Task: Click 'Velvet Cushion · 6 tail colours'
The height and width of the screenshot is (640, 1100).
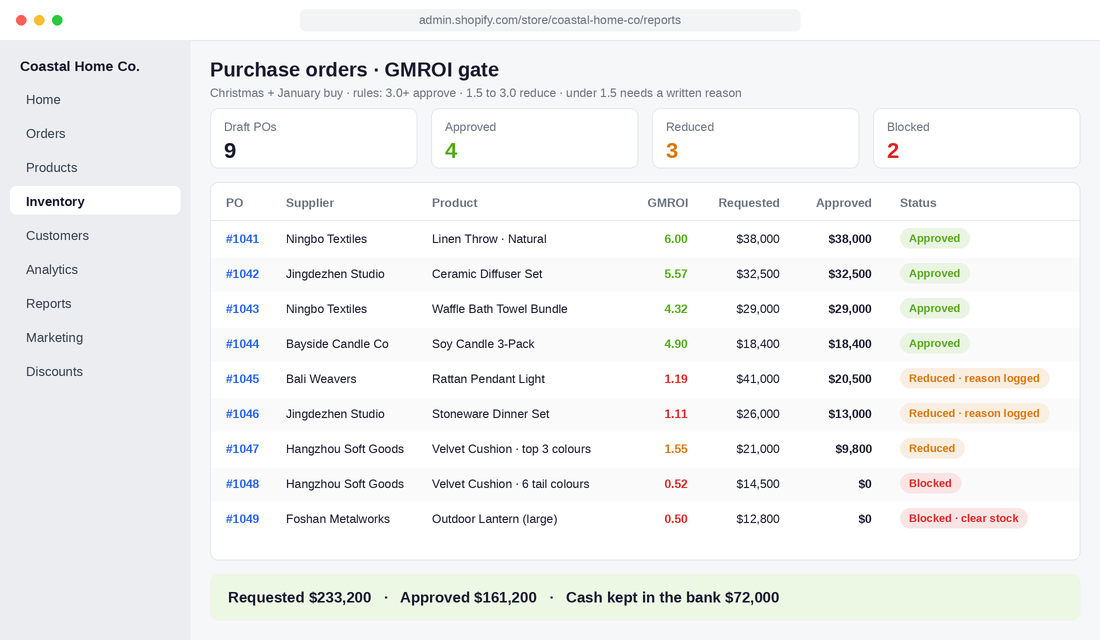Action: 511,484
